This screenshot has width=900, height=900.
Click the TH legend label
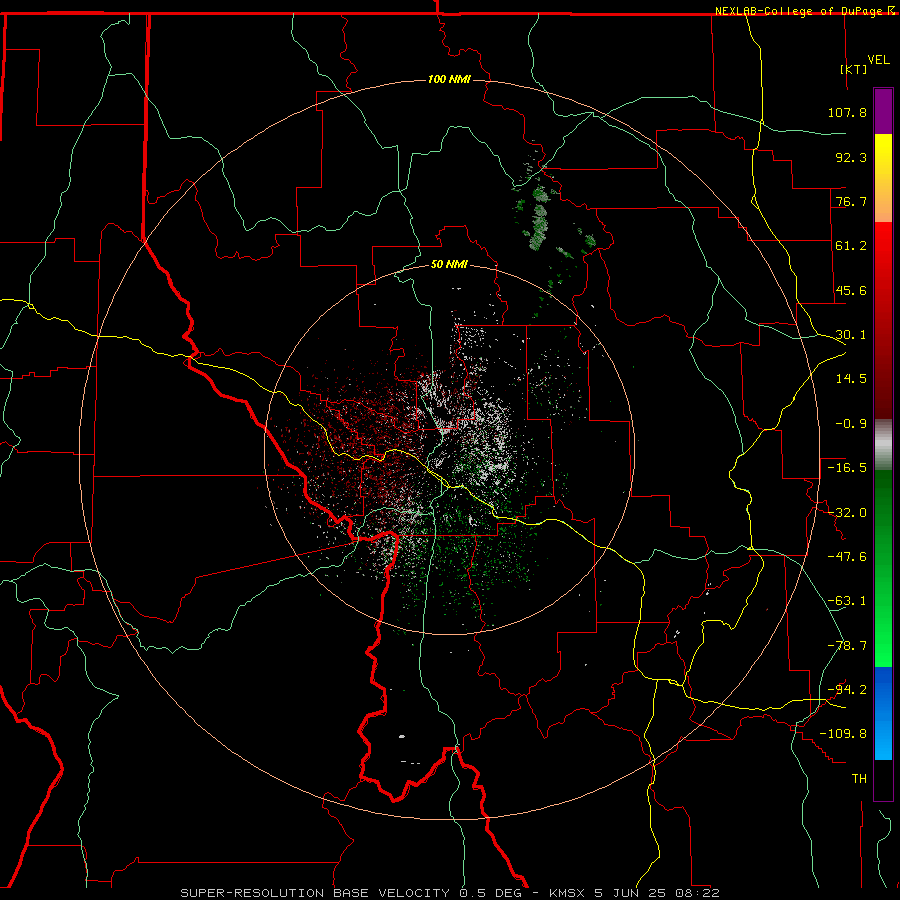[x=859, y=778]
